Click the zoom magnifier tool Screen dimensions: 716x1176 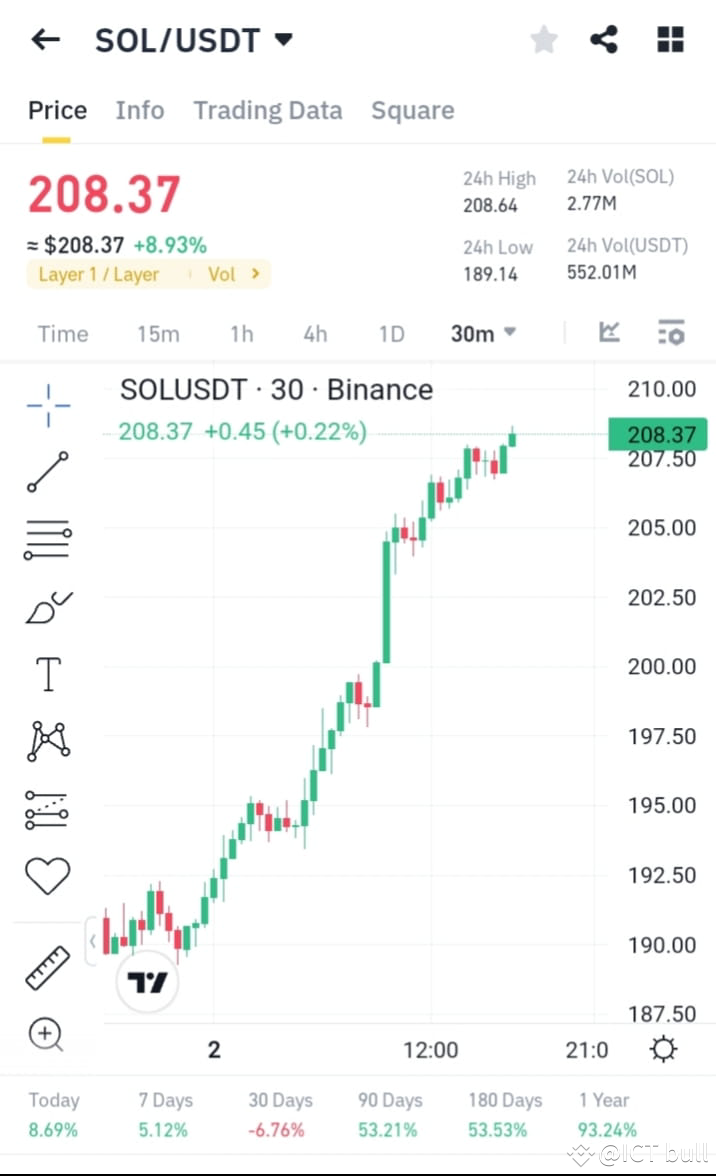point(47,1034)
